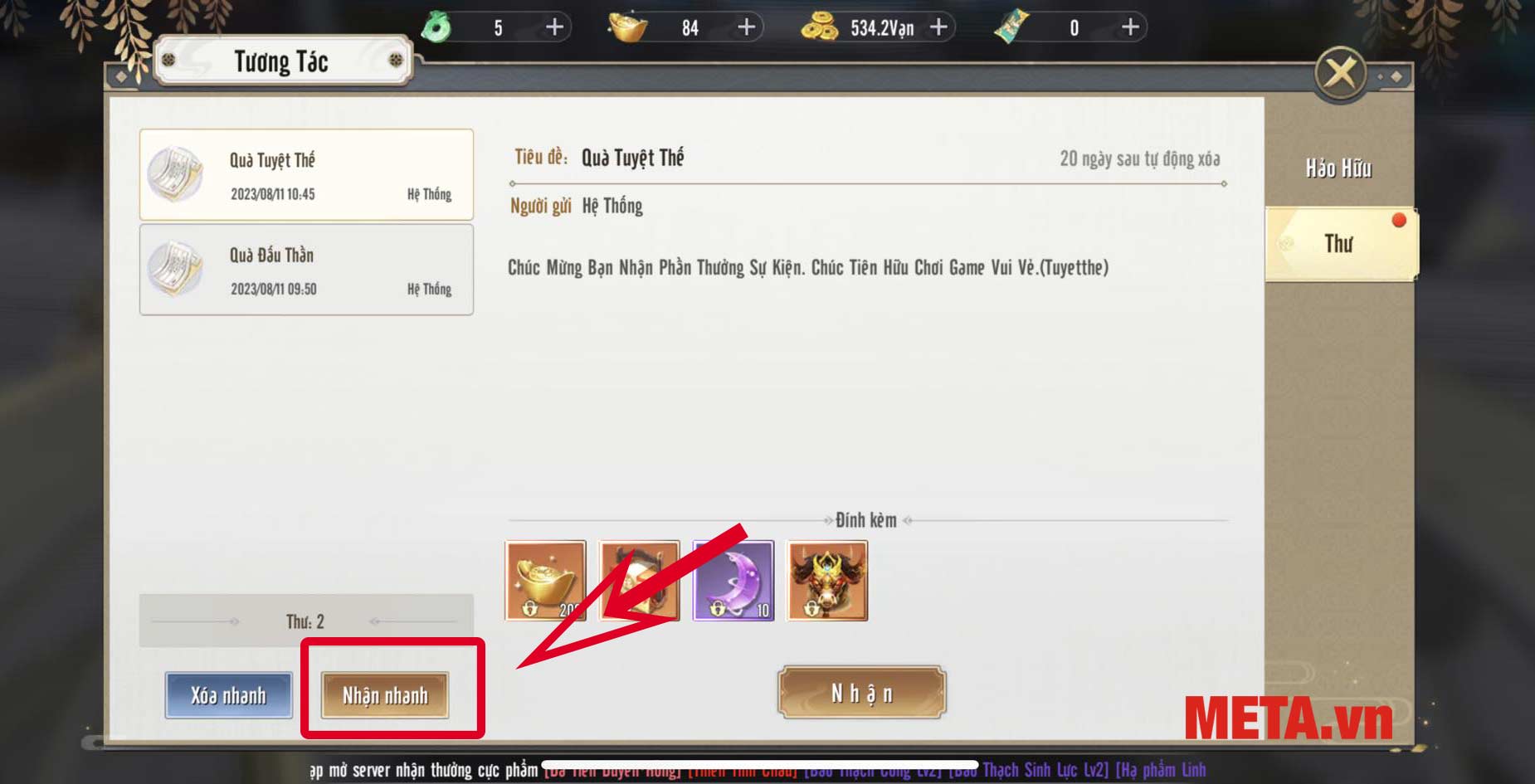1535x784 pixels.
Task: Select the bull head mount attachment
Action: pyautogui.click(x=827, y=581)
